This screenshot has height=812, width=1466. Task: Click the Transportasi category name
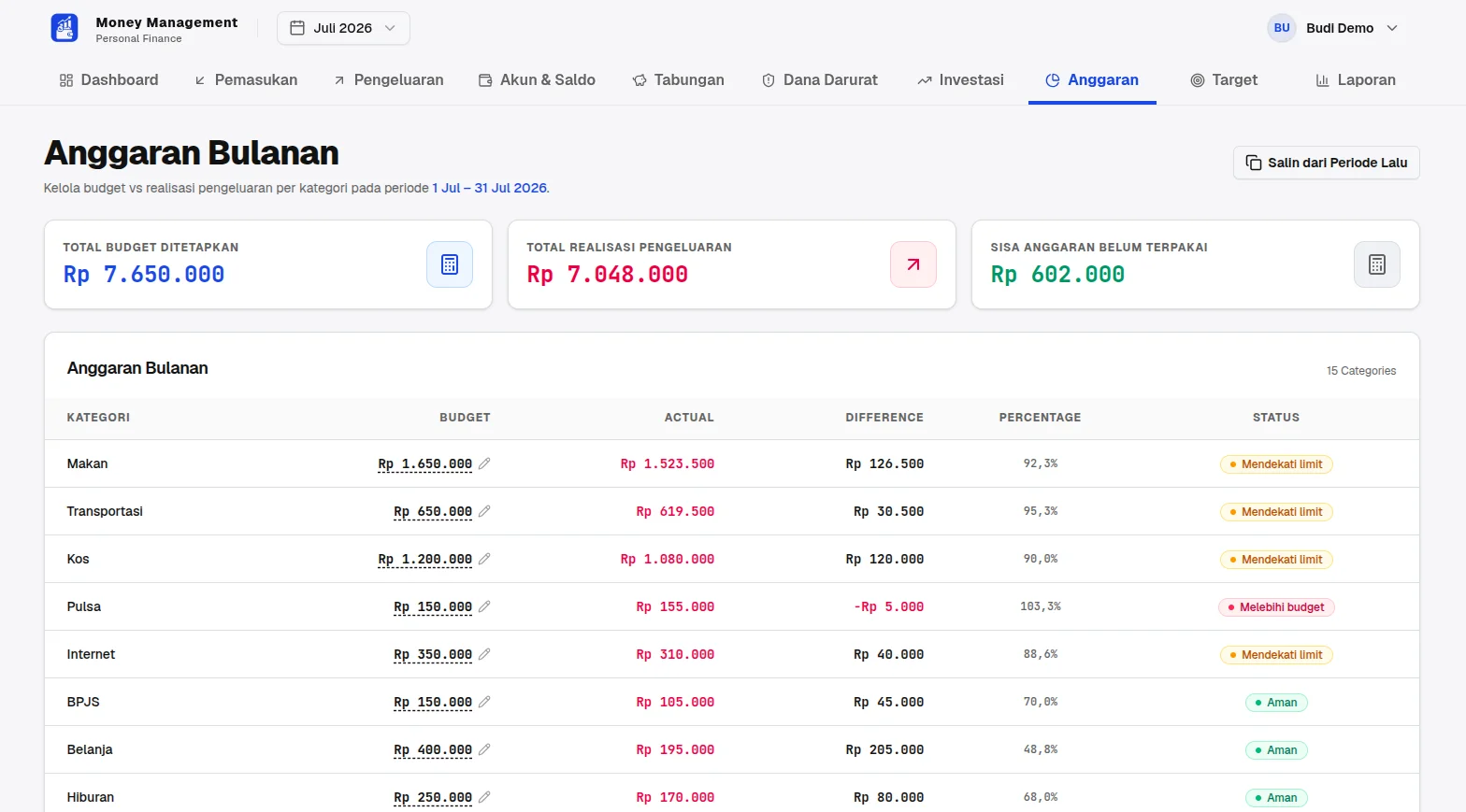pos(105,512)
